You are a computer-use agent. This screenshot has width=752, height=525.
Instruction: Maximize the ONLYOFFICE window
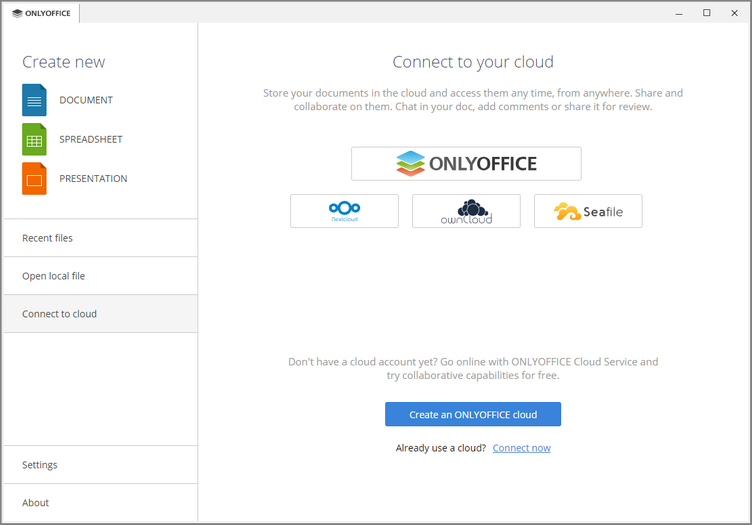(707, 13)
